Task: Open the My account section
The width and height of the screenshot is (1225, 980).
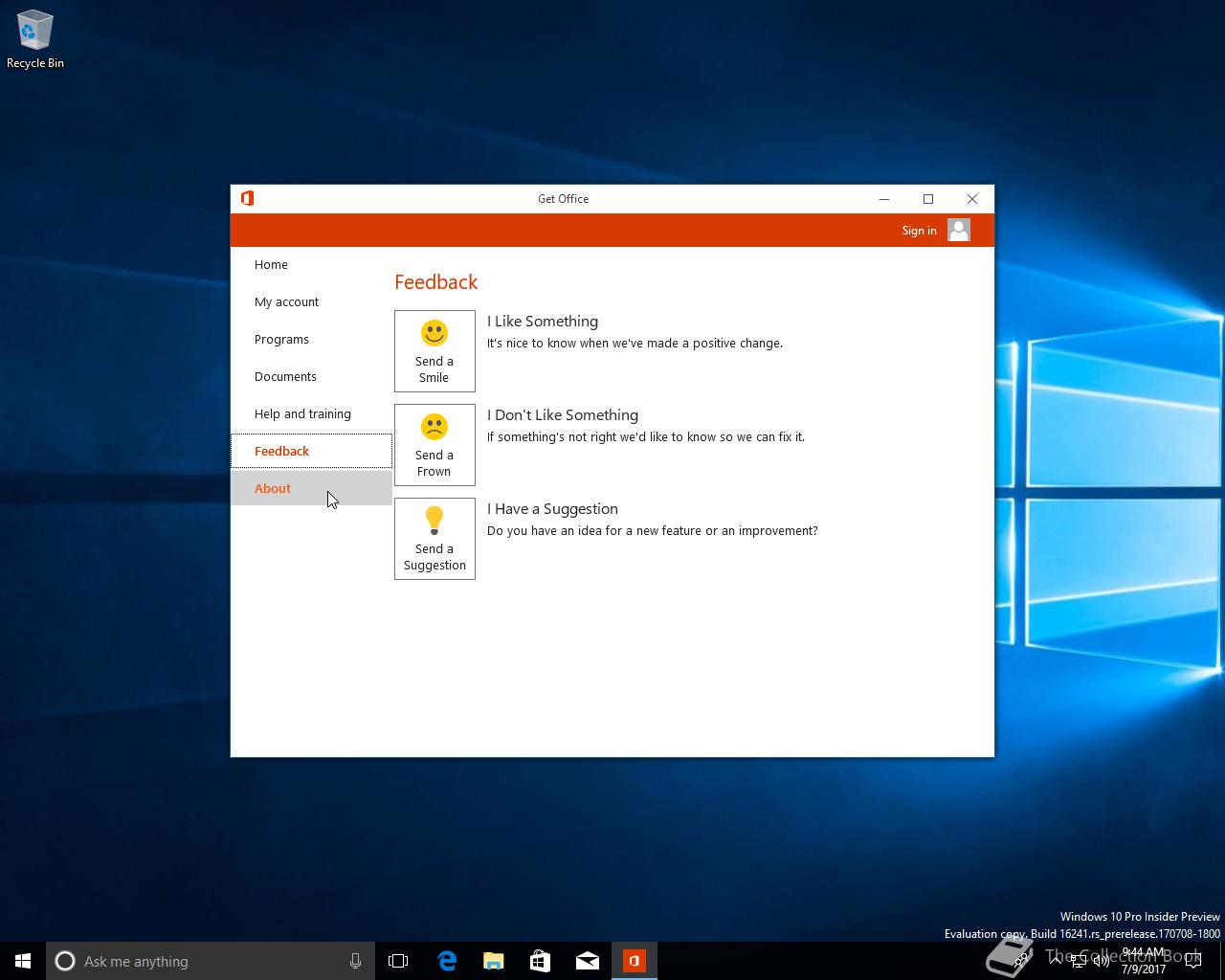Action: tap(286, 301)
